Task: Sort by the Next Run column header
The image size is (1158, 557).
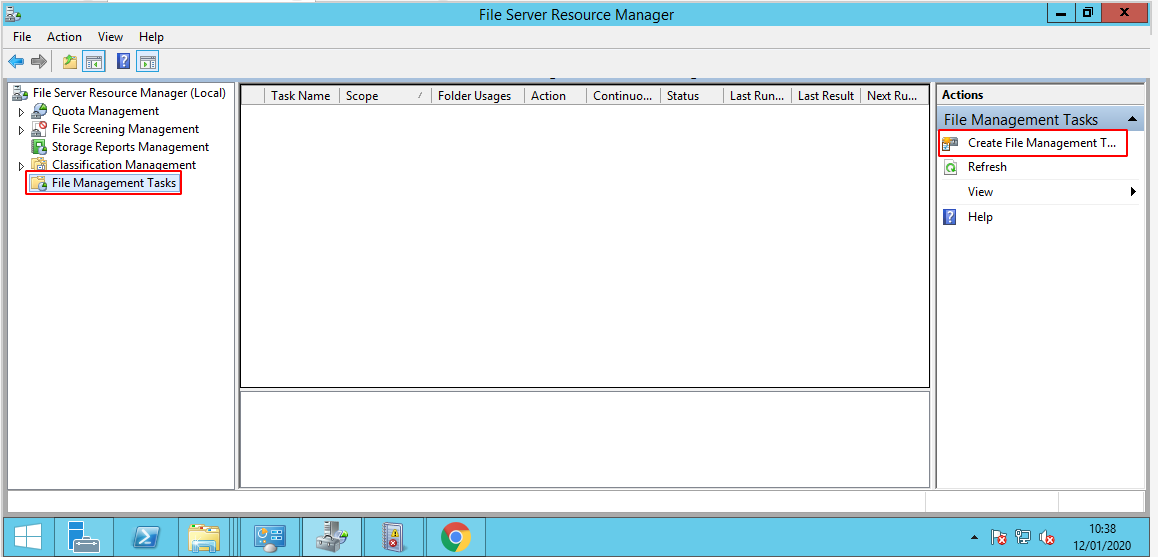Action: pos(894,96)
